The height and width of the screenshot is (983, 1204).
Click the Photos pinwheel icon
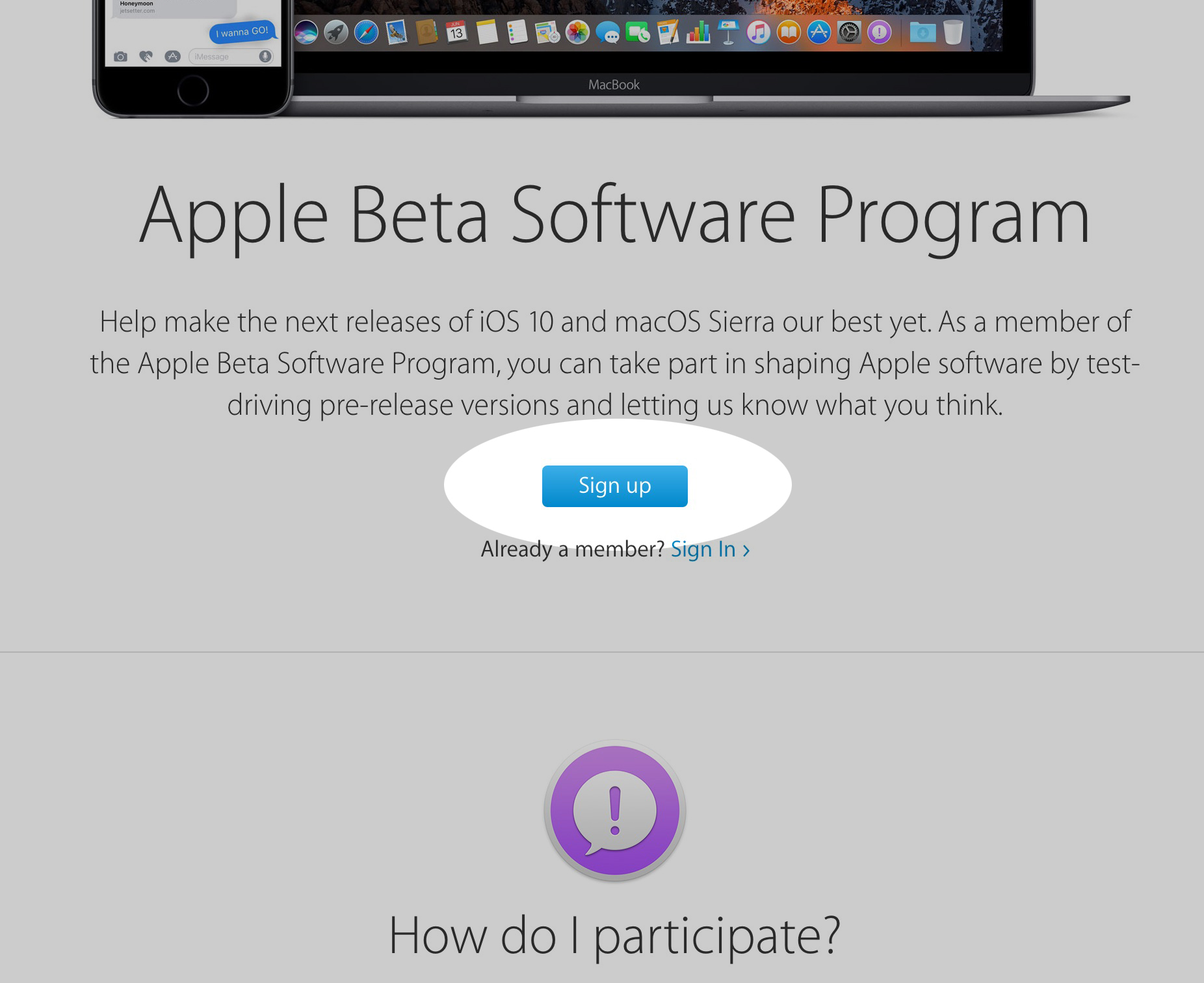577,32
